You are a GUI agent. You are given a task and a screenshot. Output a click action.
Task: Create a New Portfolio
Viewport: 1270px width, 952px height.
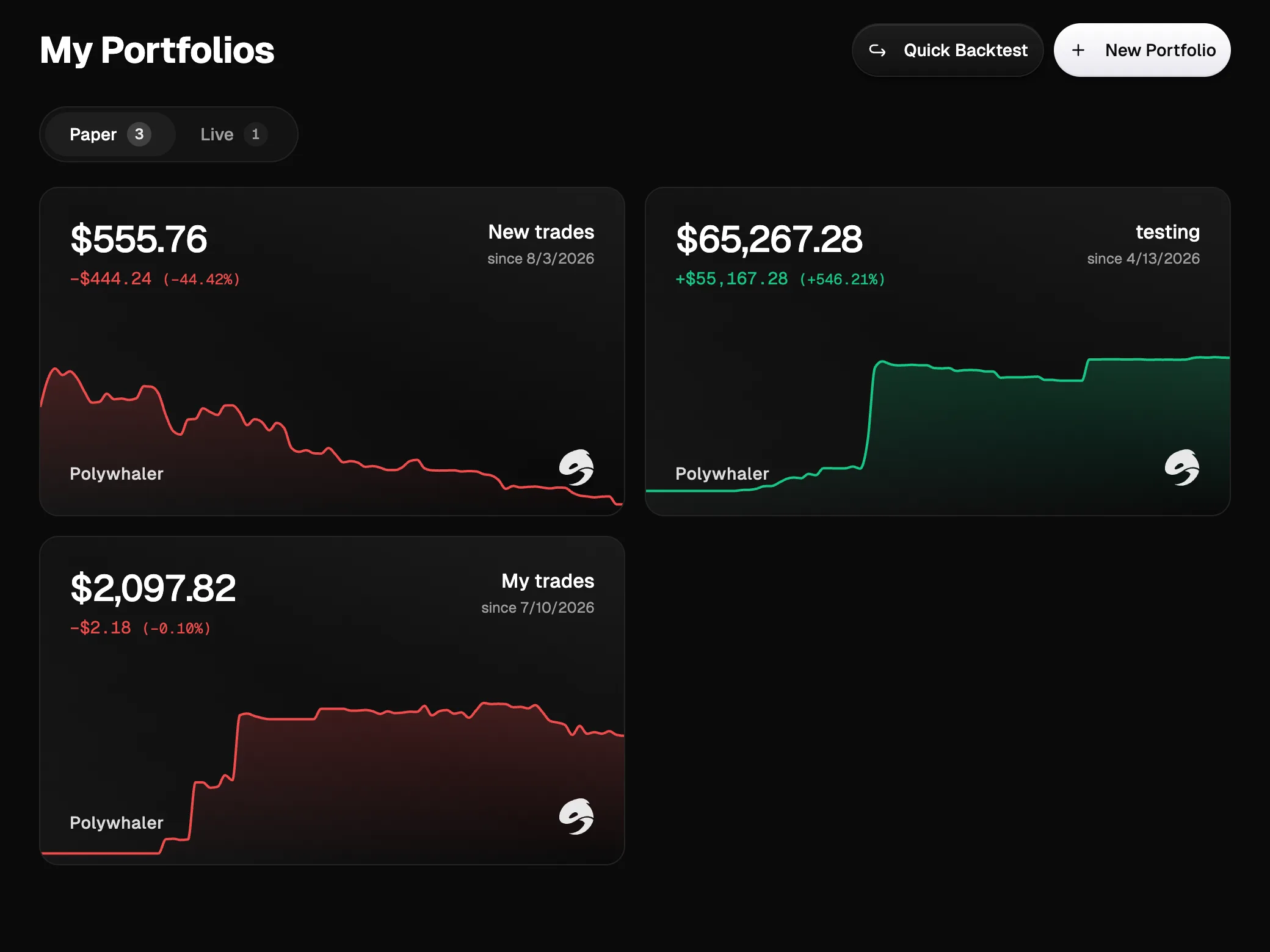1142,50
